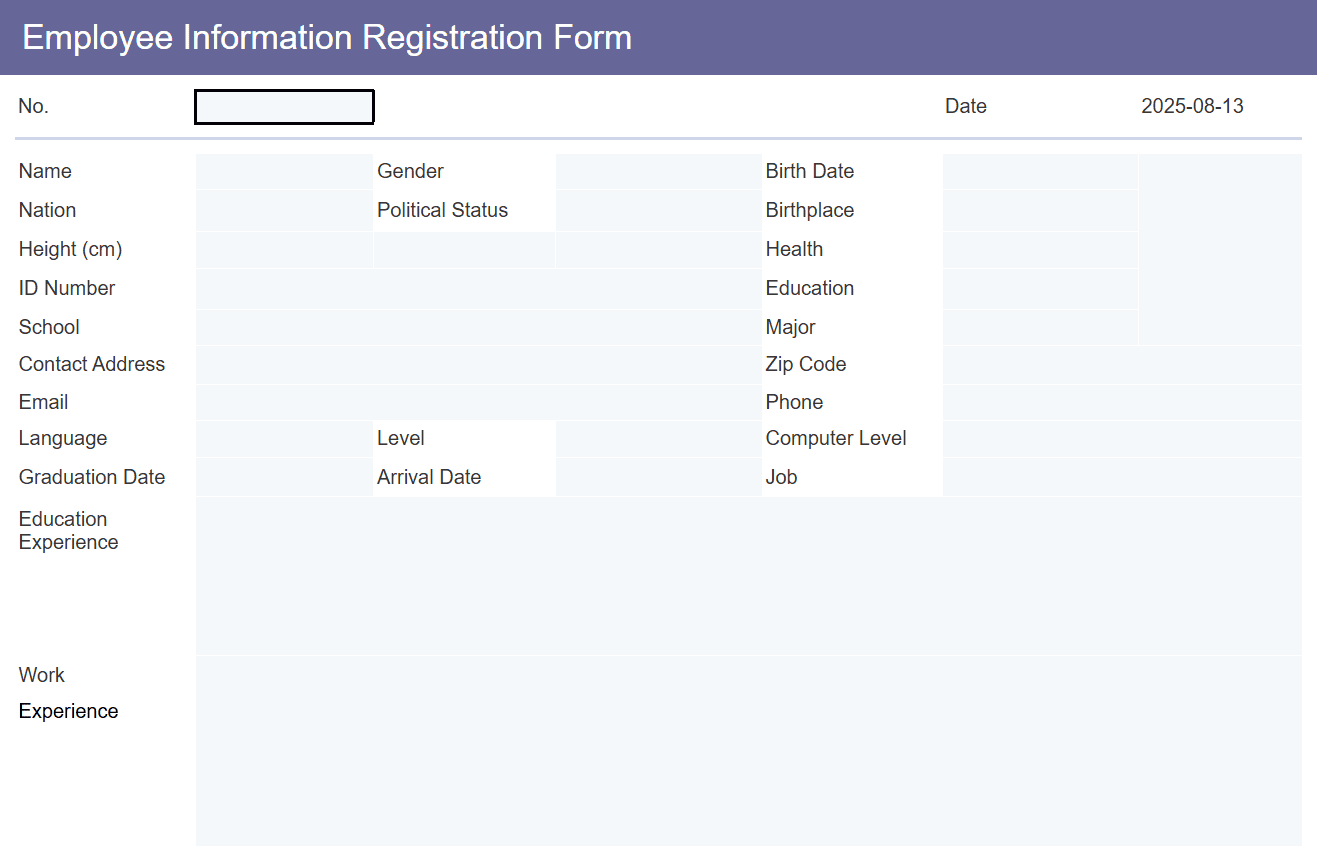Screen dimensions: 1317x849
Task: Click the Zip Code input field
Action: 1122,365
